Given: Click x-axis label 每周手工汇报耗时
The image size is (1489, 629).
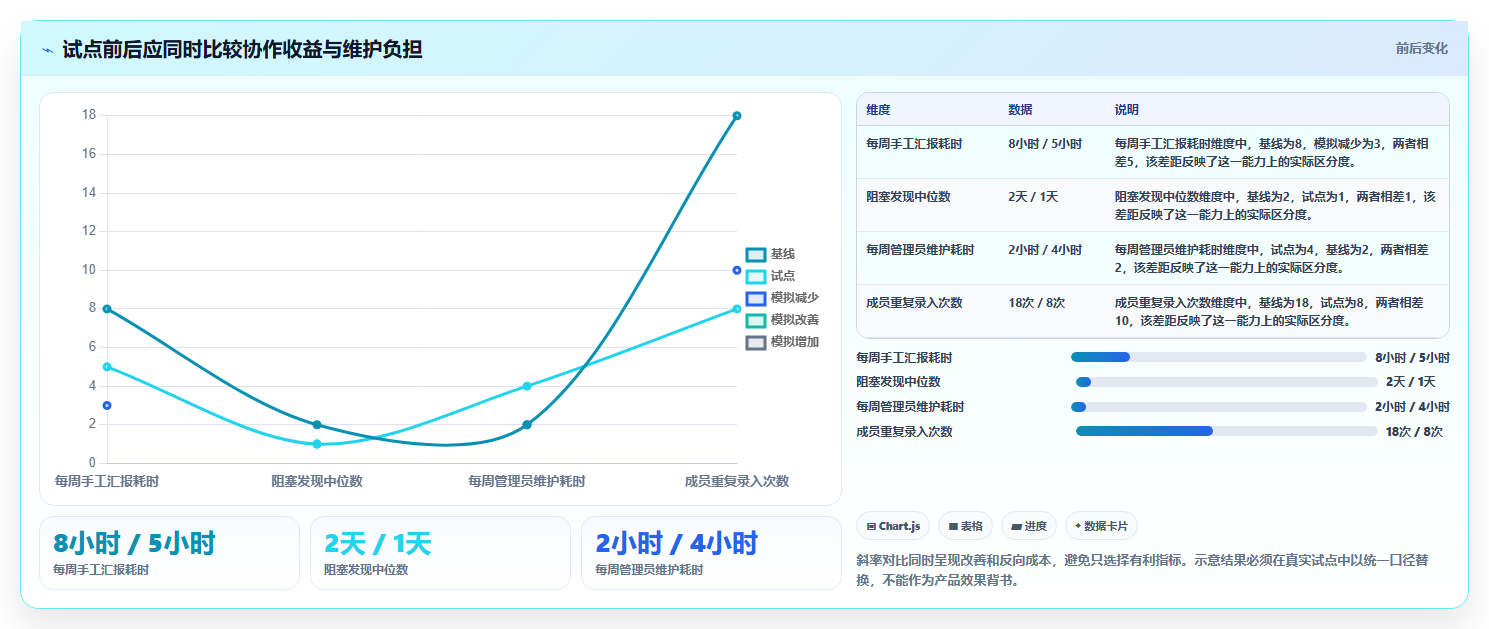Looking at the screenshot, I should point(107,481).
